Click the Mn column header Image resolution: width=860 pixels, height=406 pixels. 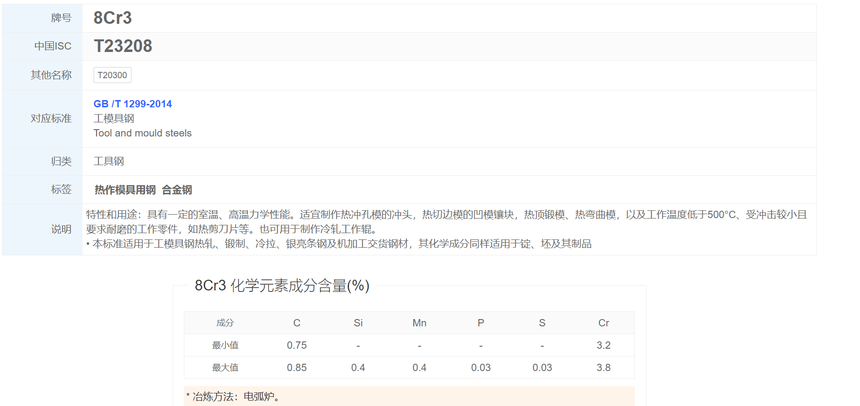[x=419, y=323]
